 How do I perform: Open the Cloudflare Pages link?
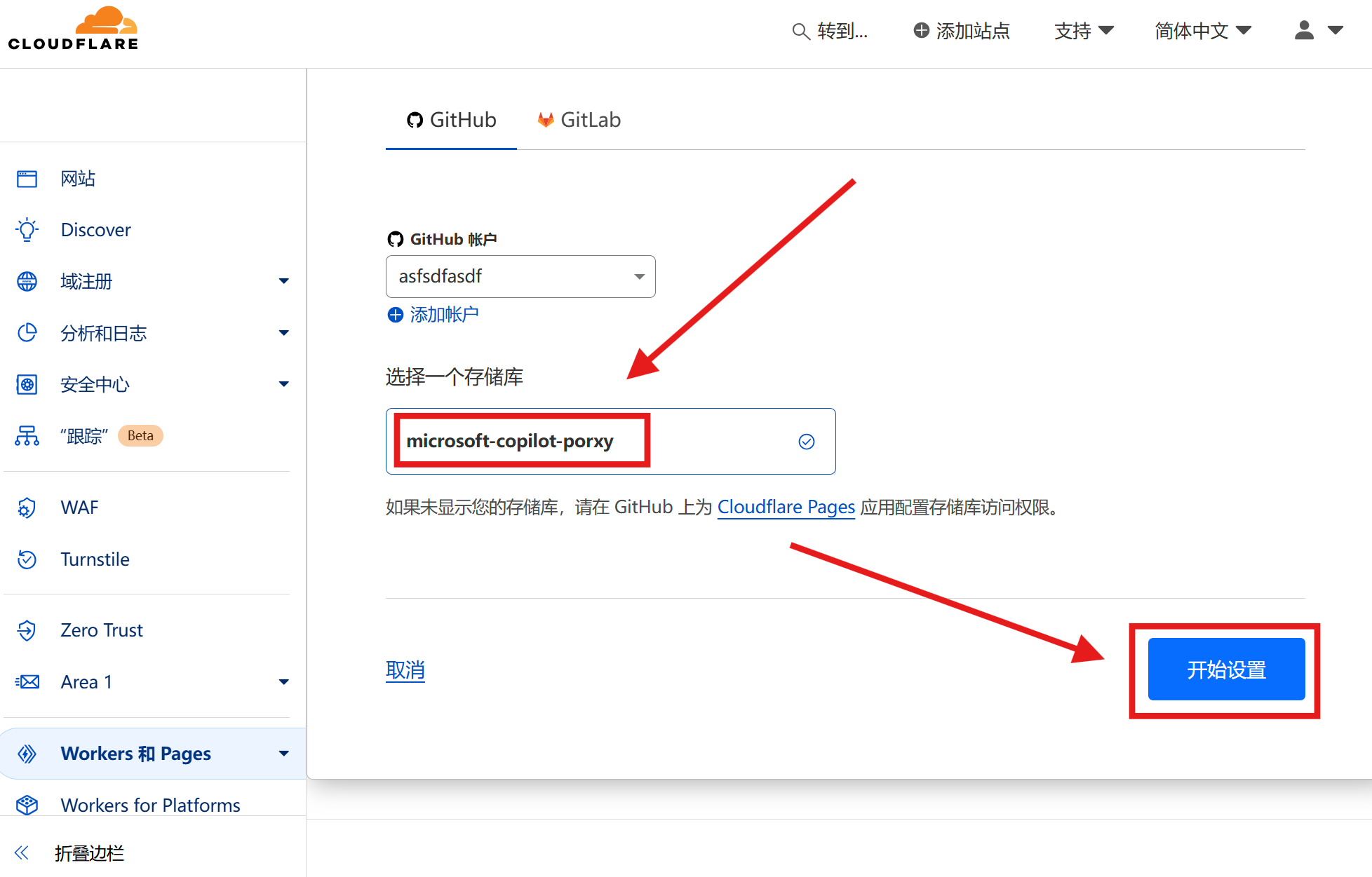(x=786, y=507)
